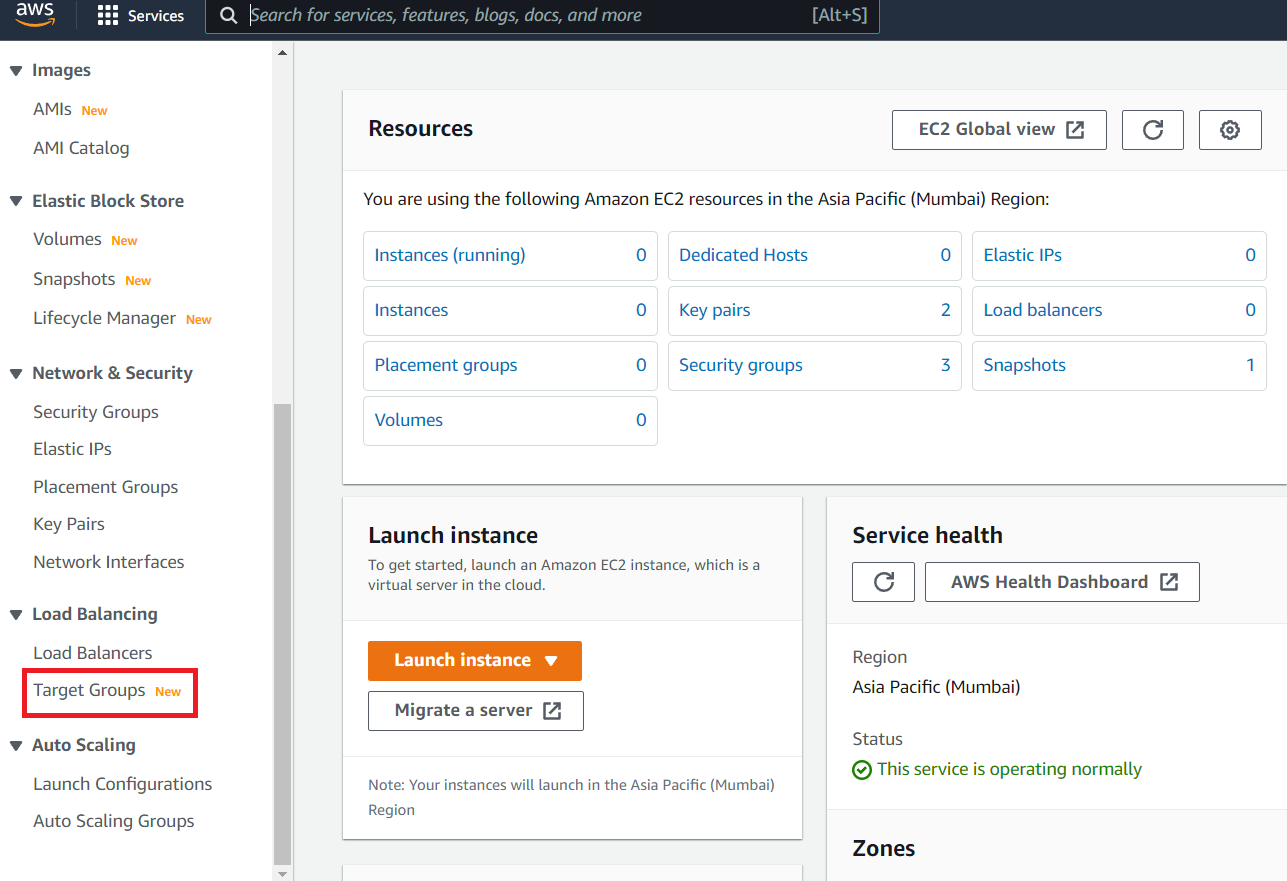Screen dimensions: 1287x881
Task: Open Target Groups from the sidebar
Action: 90,689
